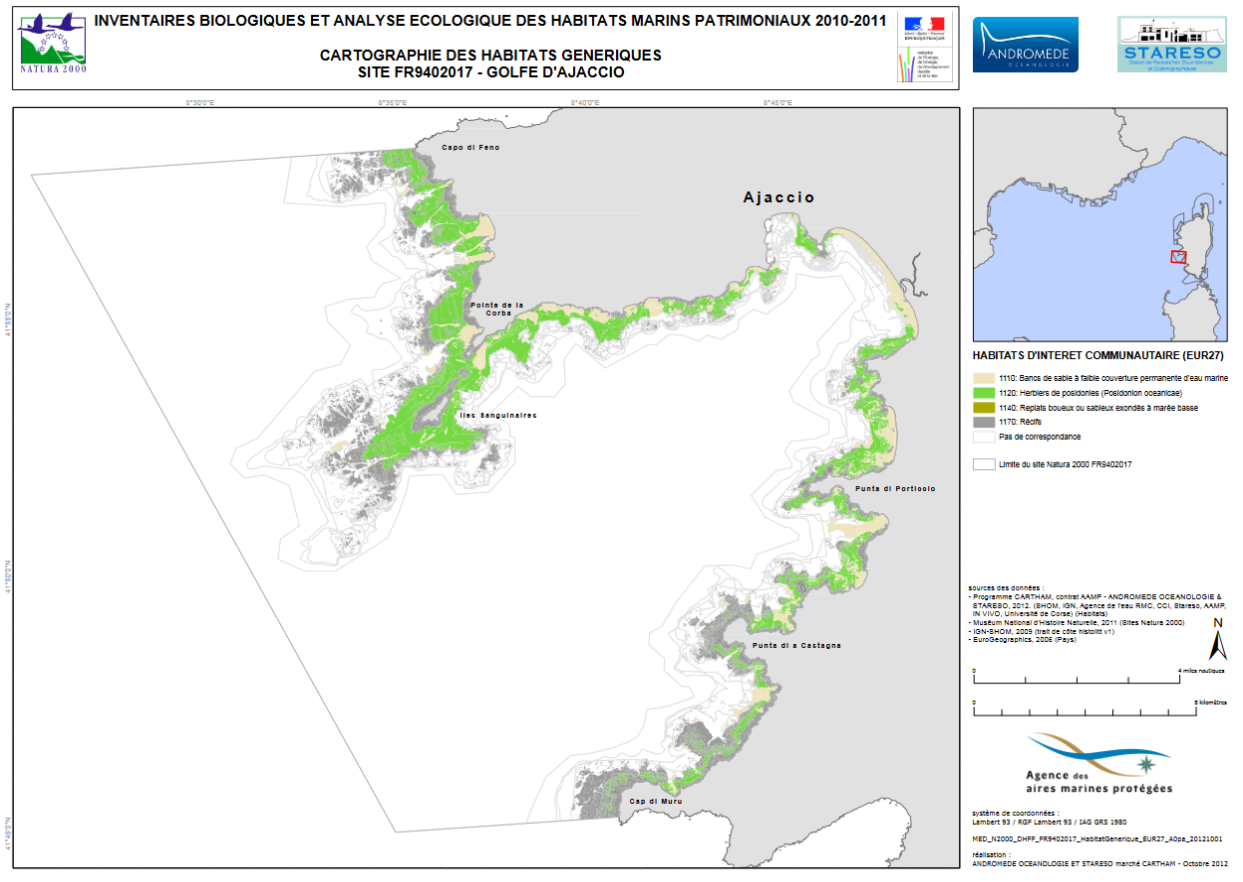1243x882 pixels.
Task: Click the Cap di Muru label
Action: pos(655,802)
